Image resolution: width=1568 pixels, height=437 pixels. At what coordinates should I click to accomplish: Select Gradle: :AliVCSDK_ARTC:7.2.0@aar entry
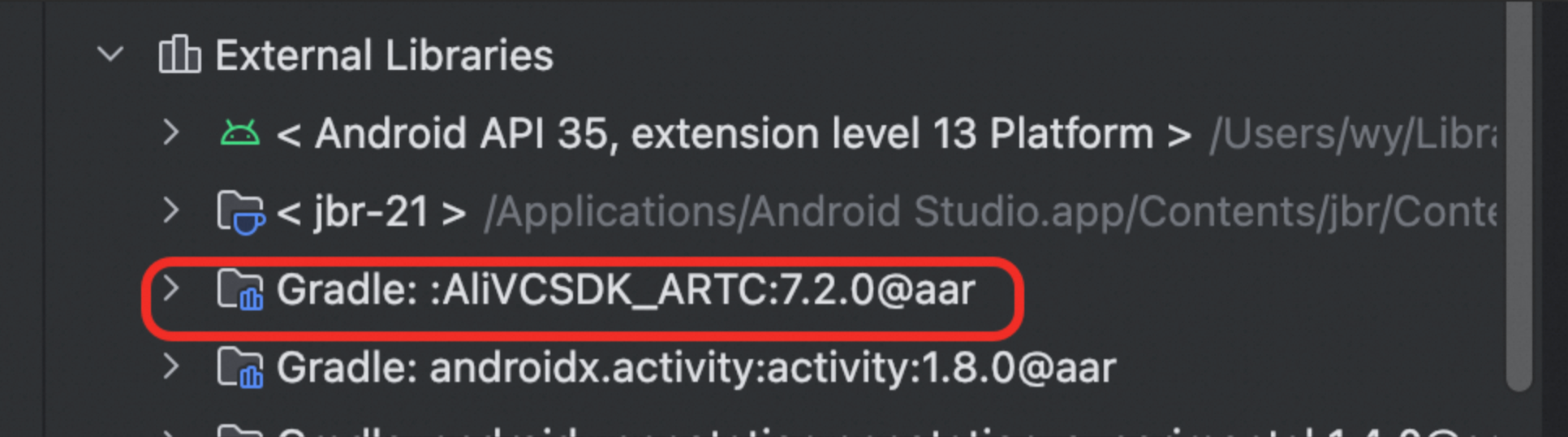(626, 290)
